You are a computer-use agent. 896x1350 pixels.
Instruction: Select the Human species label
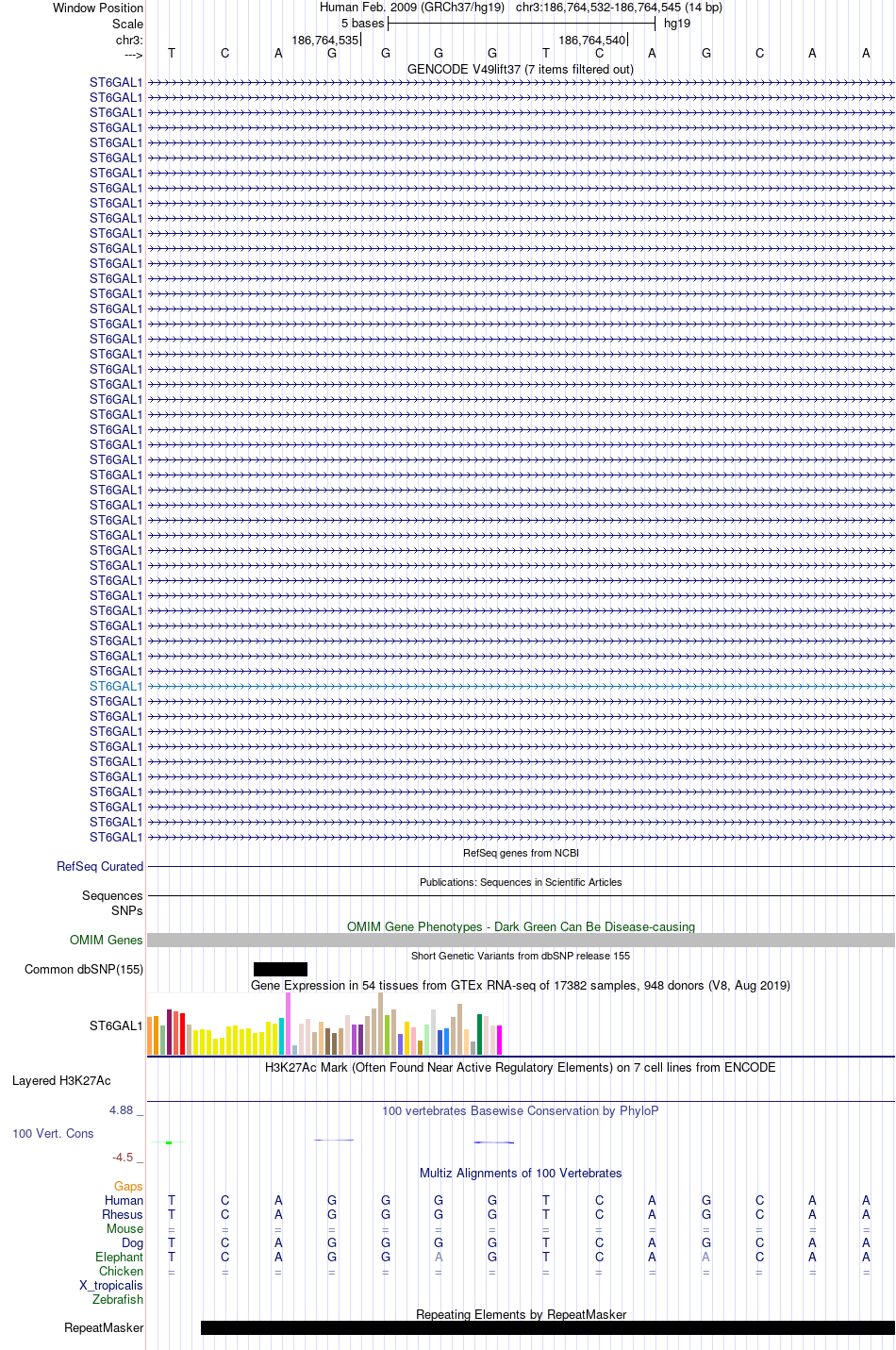tap(124, 1200)
